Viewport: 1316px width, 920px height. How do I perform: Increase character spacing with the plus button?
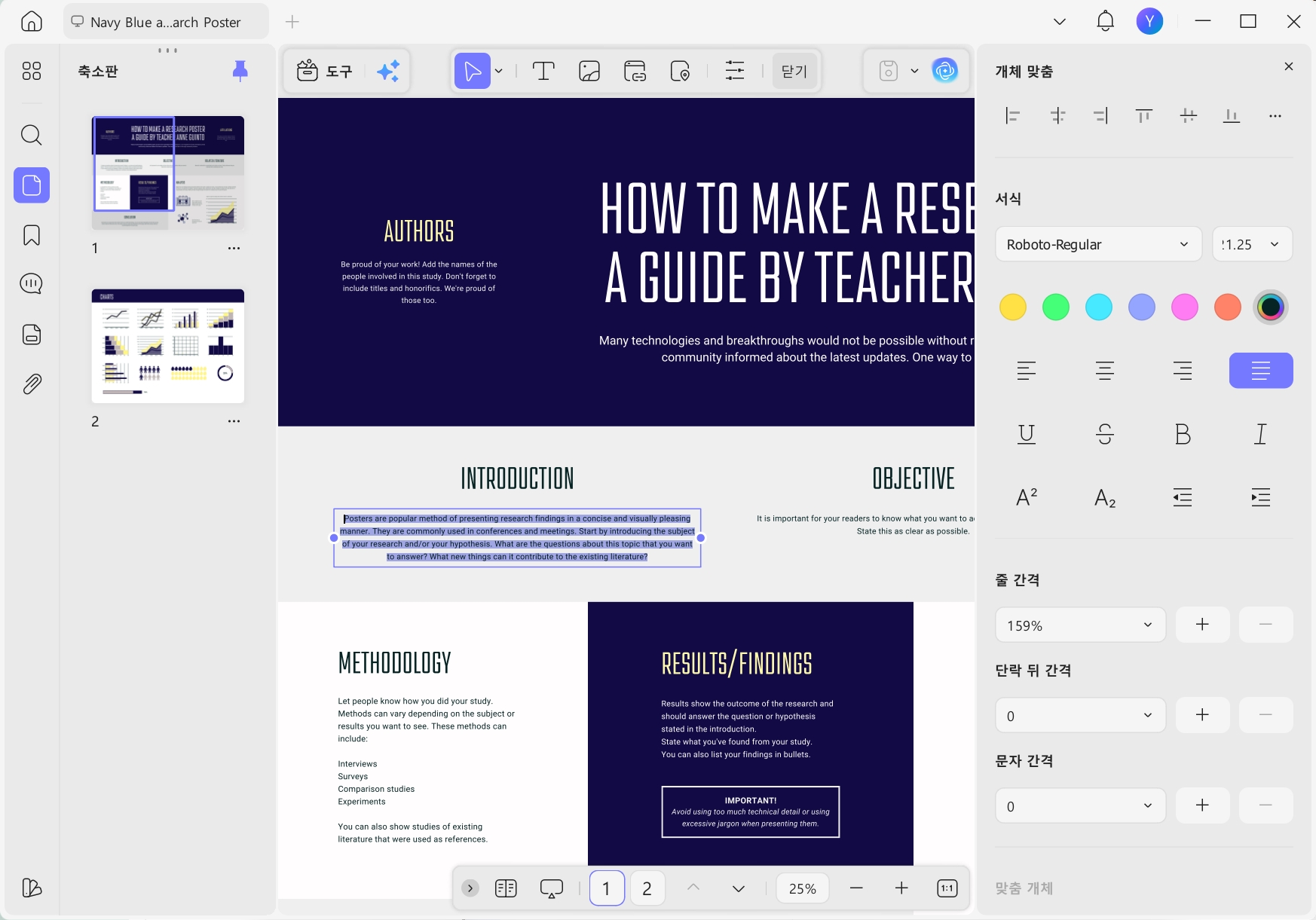click(1202, 805)
